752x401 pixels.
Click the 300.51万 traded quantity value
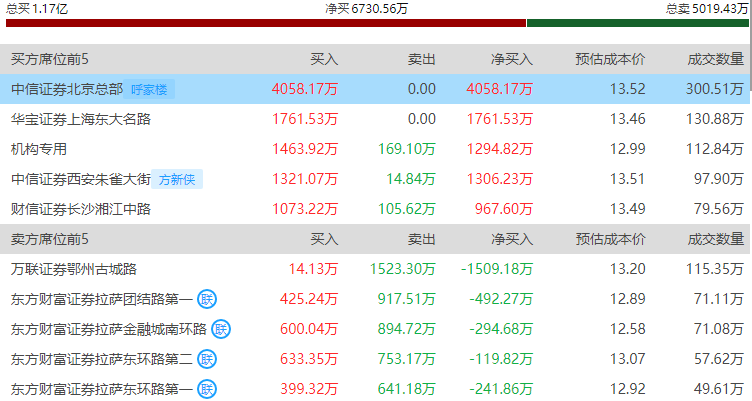tap(715, 89)
